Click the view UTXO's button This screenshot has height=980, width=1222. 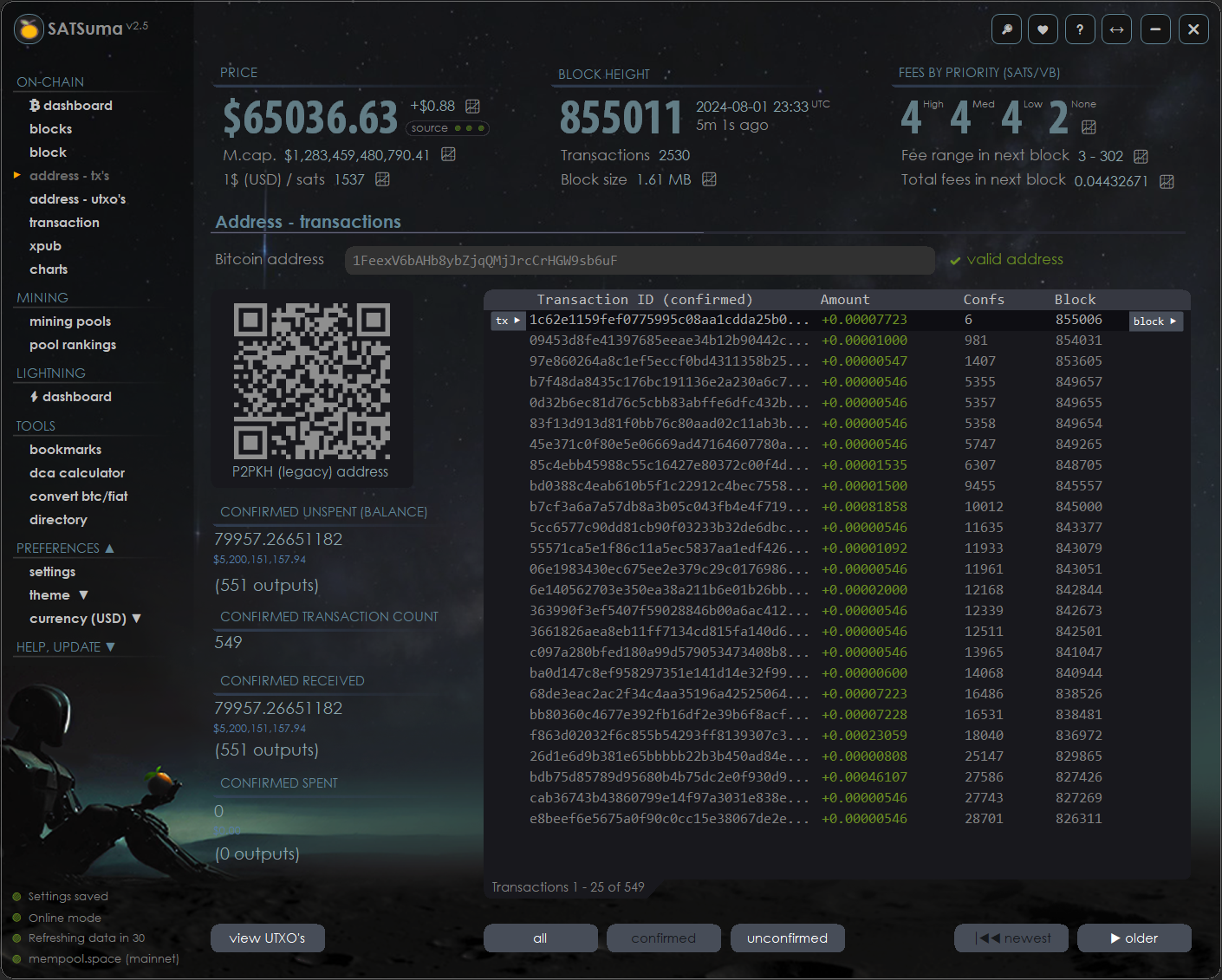[x=267, y=938]
